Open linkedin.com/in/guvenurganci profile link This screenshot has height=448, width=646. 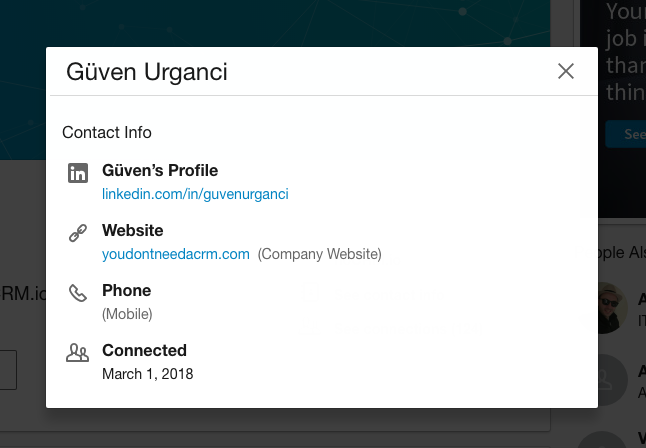[195, 194]
